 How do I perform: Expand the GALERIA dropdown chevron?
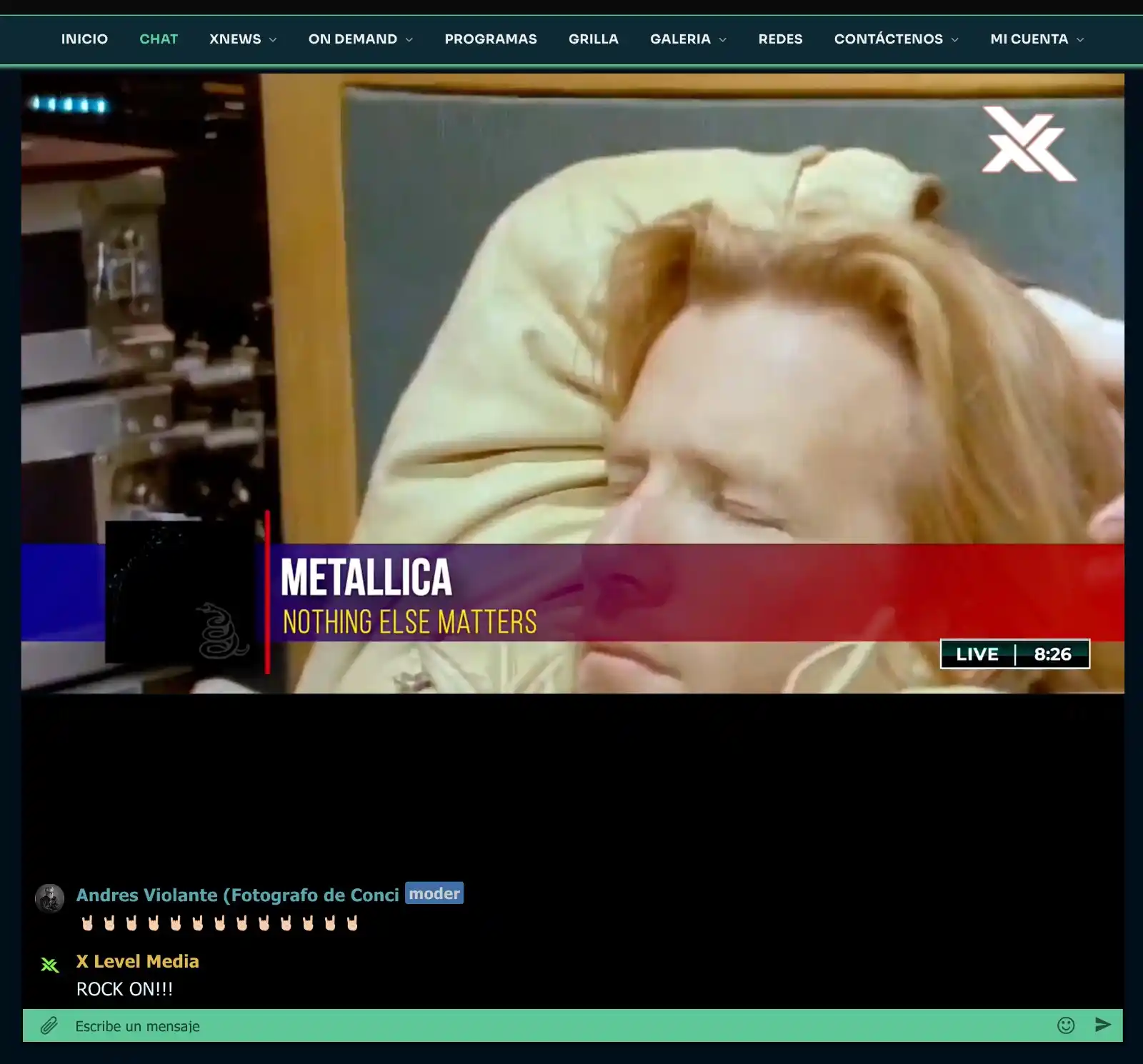[x=723, y=40]
